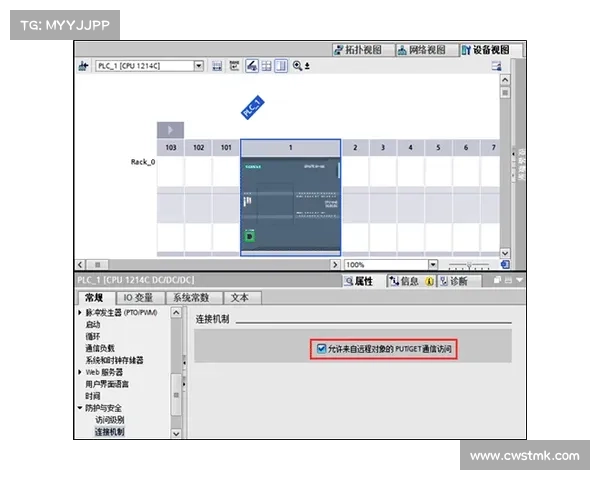The width and height of the screenshot is (600, 480).
Task: Select the IO 变量 tab
Action: pyautogui.click(x=139, y=297)
